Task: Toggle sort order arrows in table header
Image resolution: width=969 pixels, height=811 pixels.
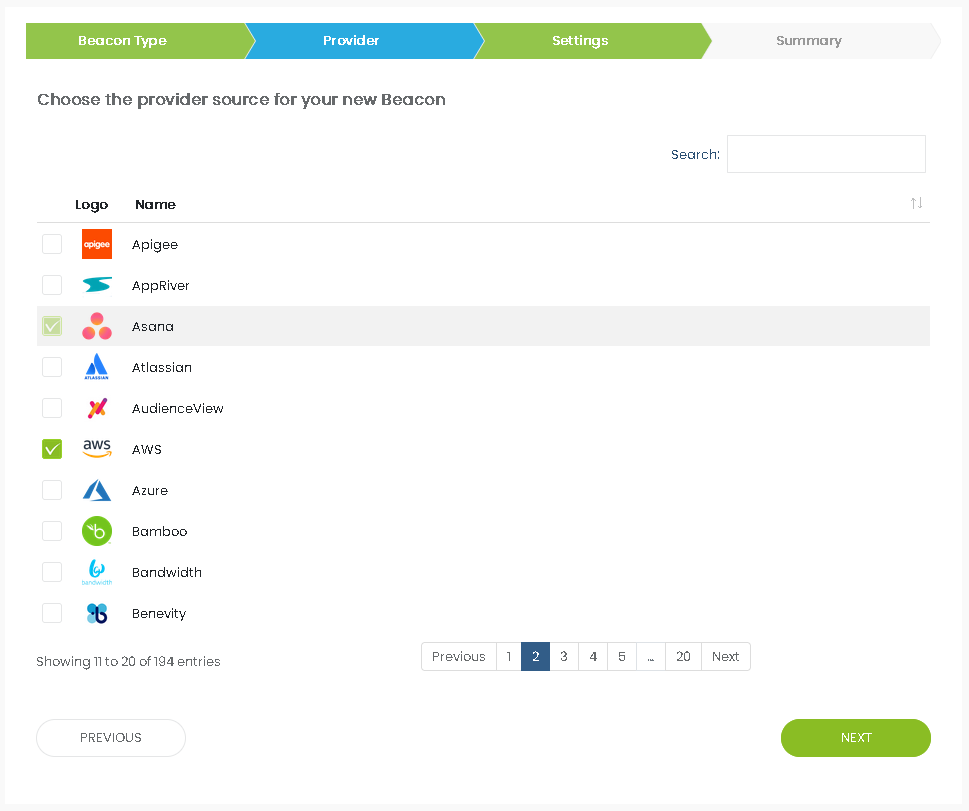Action: tap(916, 203)
